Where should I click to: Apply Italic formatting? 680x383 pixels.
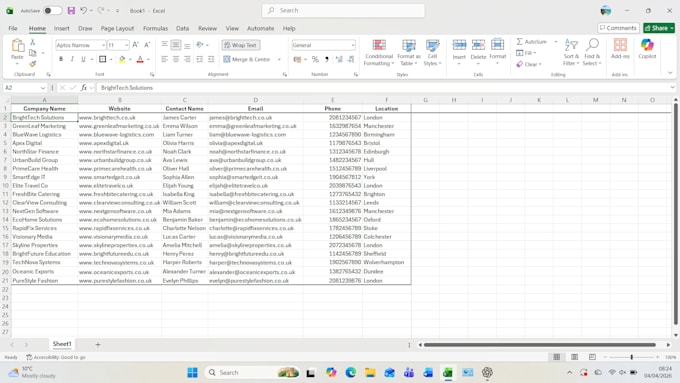72,59
